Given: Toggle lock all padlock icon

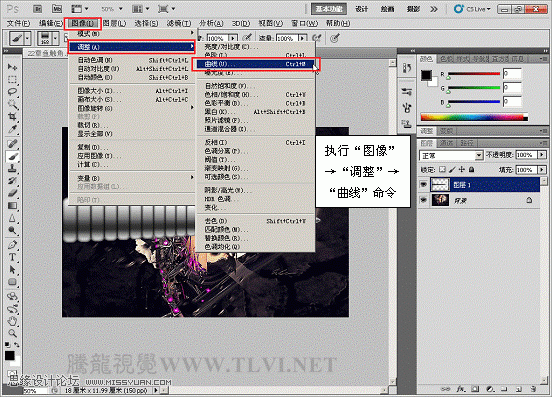Looking at the screenshot, I should pyautogui.click(x=472, y=170).
